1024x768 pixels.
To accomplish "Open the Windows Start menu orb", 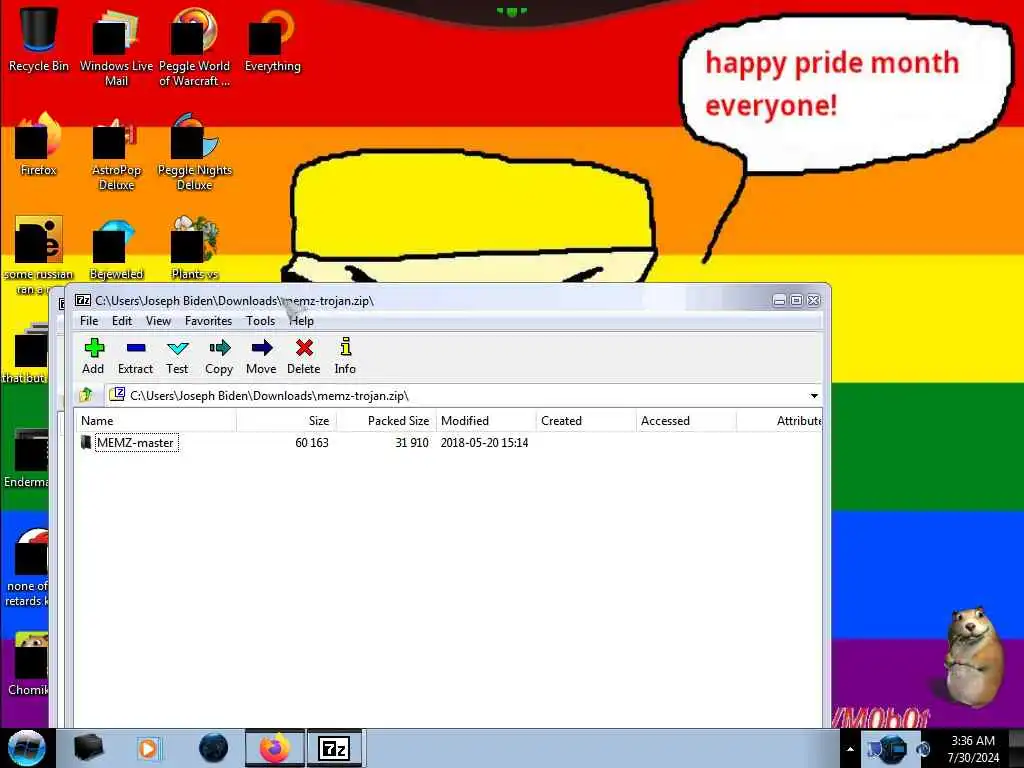I will click(26, 748).
